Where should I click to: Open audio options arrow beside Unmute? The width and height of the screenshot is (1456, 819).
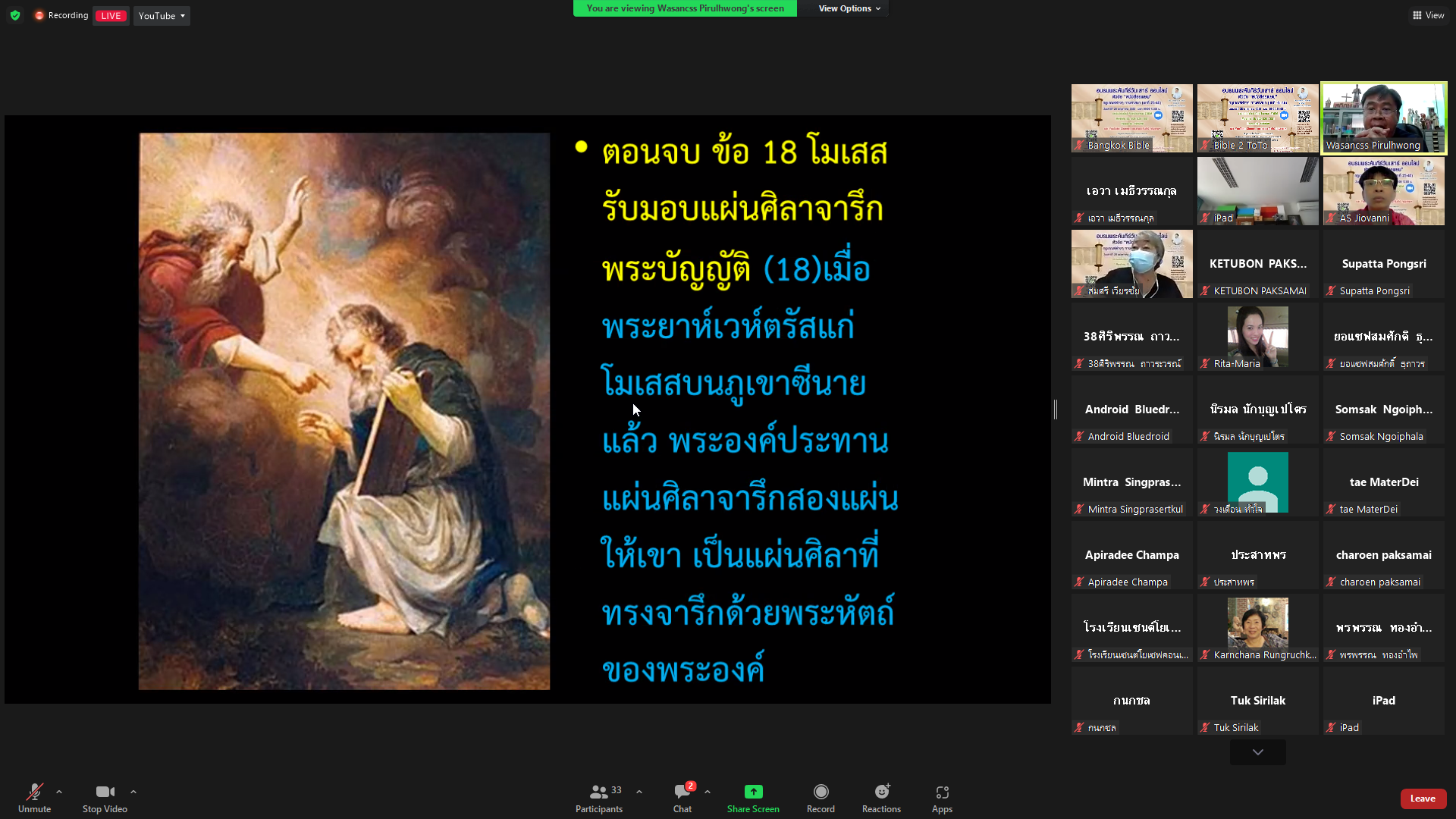(x=59, y=792)
